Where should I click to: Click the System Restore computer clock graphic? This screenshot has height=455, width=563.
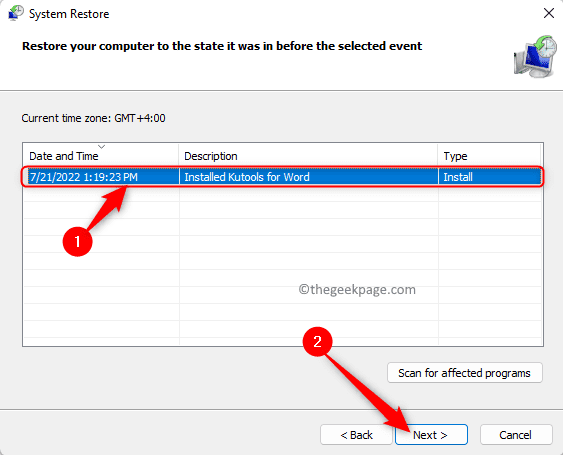point(535,56)
